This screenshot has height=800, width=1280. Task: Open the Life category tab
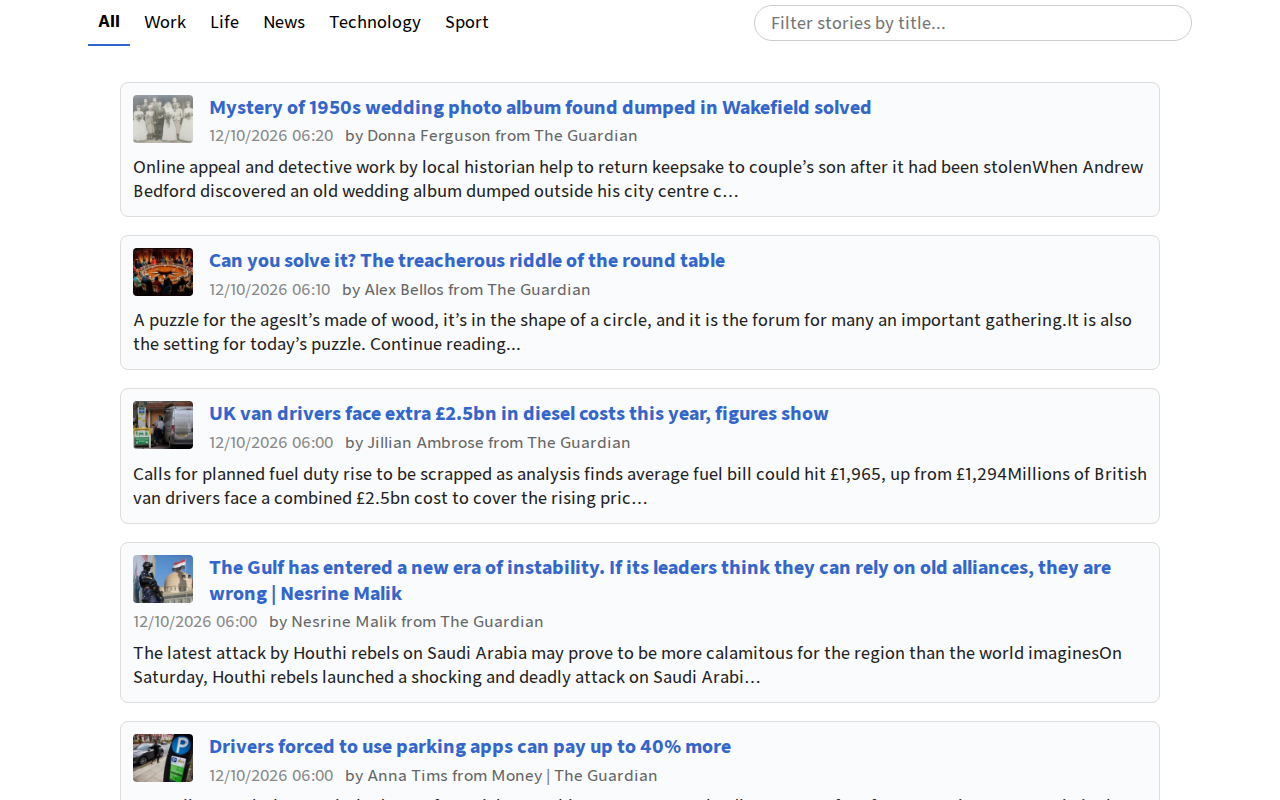point(225,22)
